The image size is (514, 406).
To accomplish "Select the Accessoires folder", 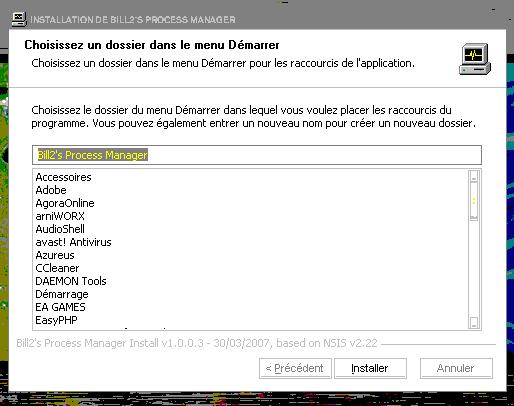I will click(x=63, y=177).
